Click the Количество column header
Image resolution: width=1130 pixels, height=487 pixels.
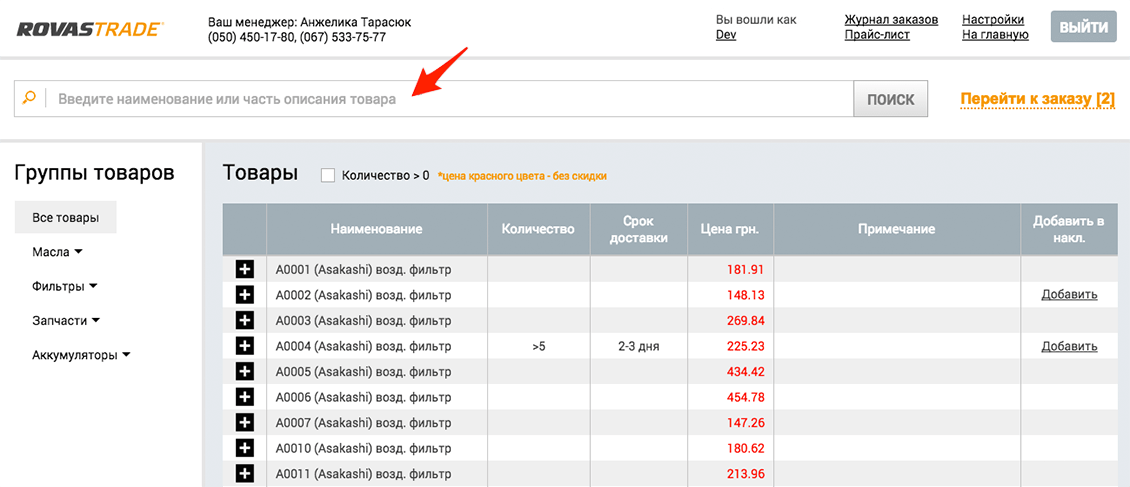click(538, 229)
